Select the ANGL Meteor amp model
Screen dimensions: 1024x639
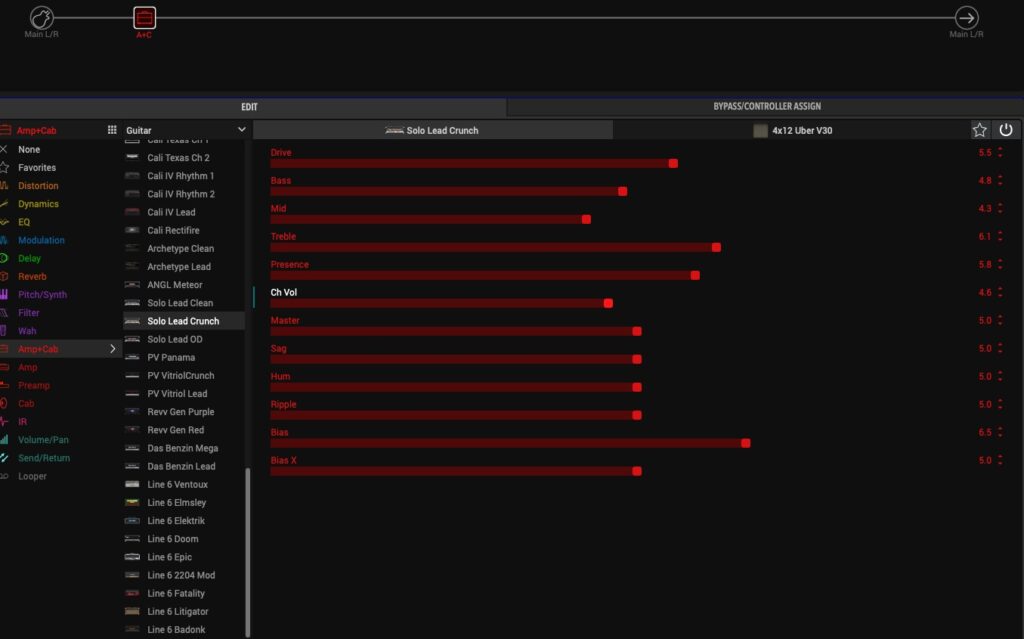(174, 285)
